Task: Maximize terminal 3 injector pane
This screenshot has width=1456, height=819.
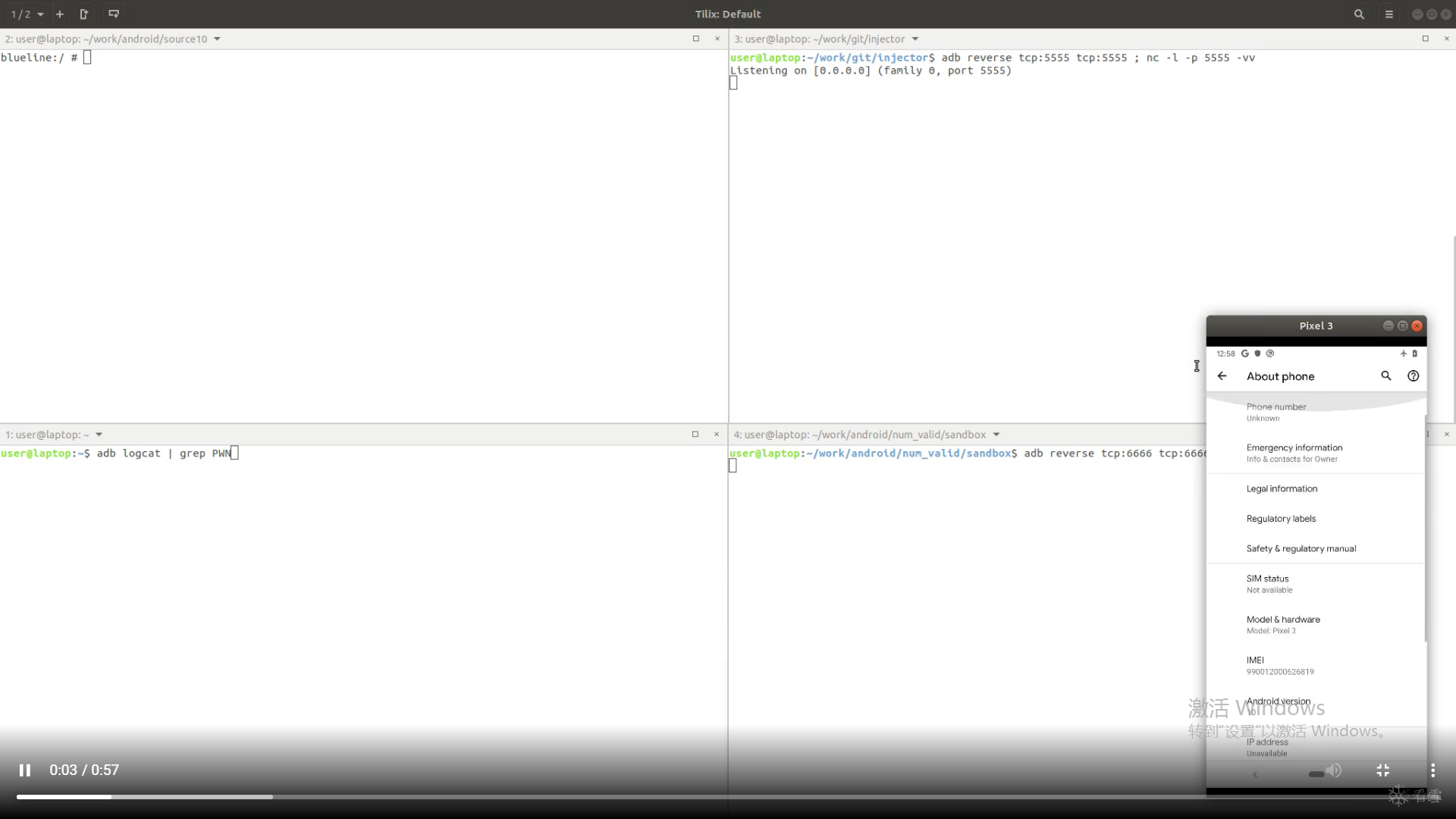Action: (1425, 39)
